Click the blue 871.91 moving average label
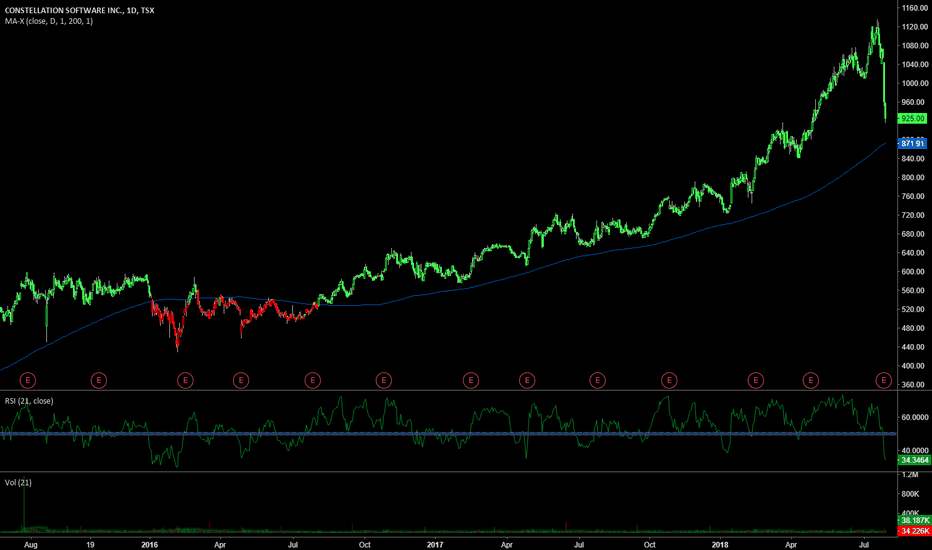The width and height of the screenshot is (932, 550). (912, 143)
